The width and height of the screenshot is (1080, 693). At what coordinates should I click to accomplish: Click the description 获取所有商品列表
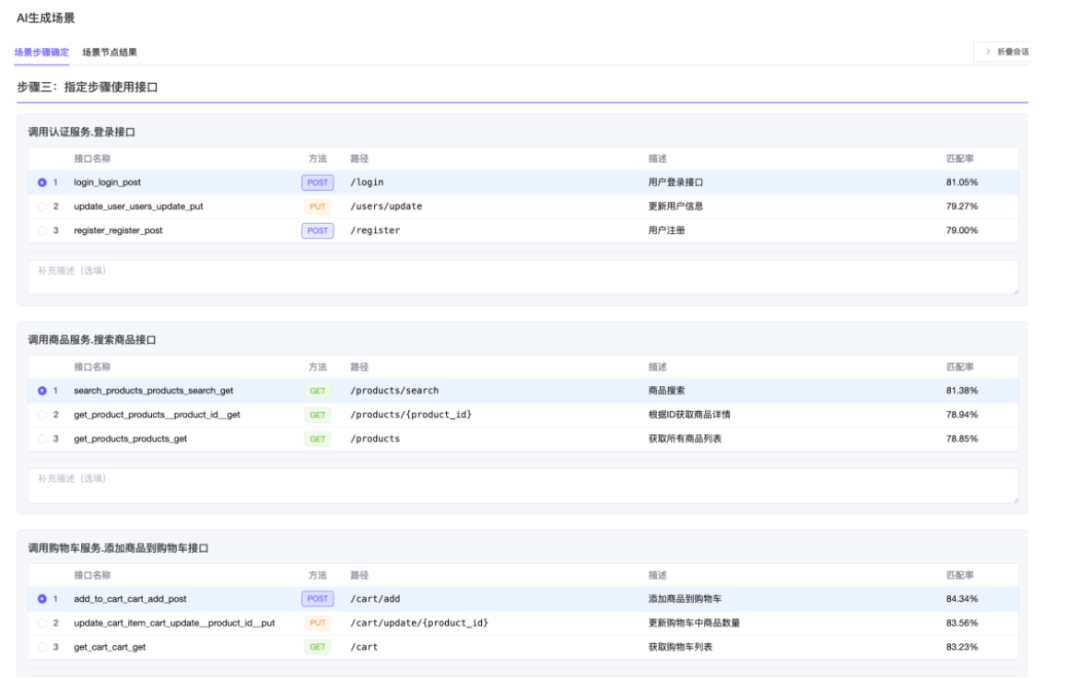[x=685, y=439]
